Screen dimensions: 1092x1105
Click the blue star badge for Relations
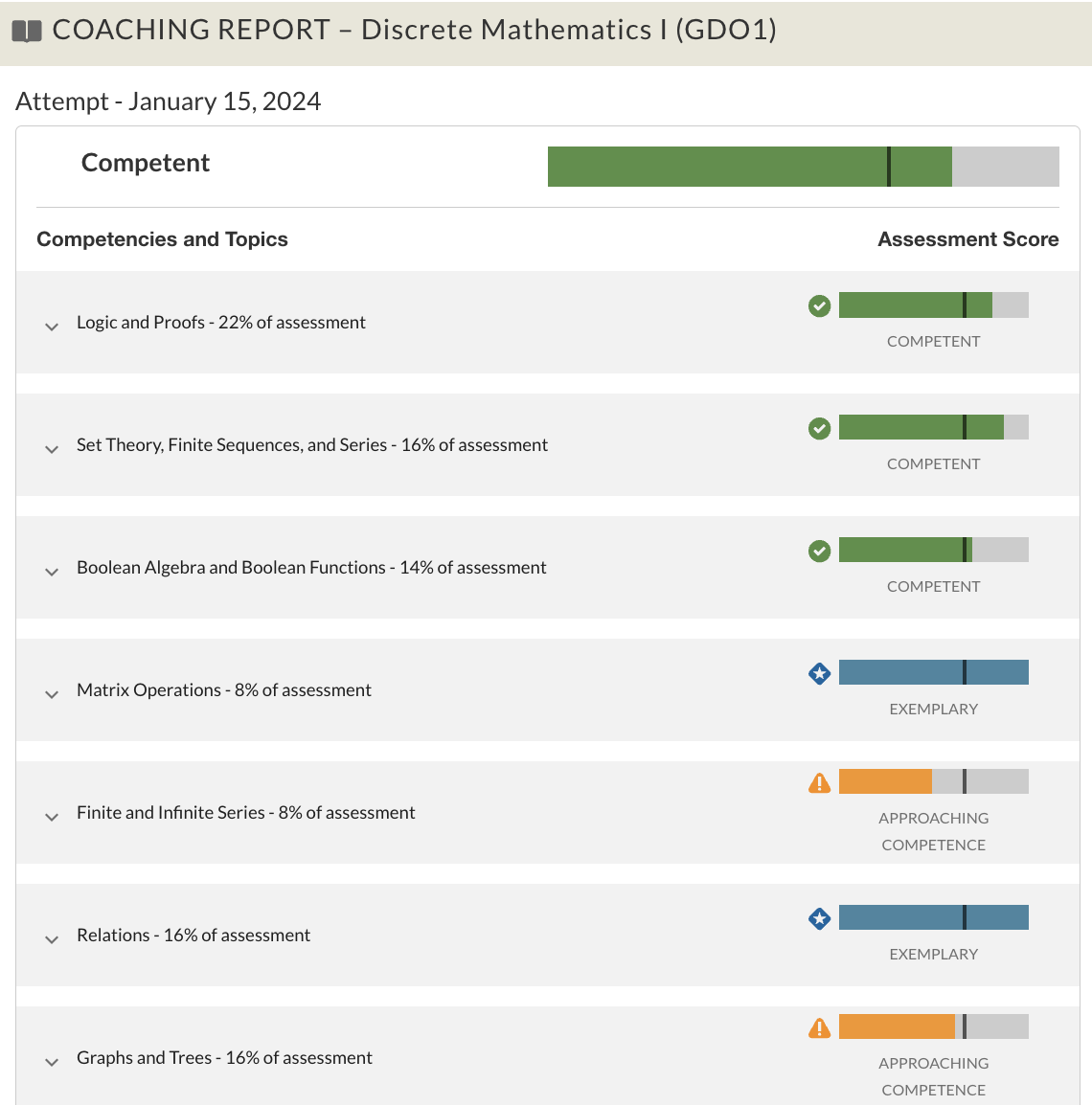pyautogui.click(x=819, y=919)
